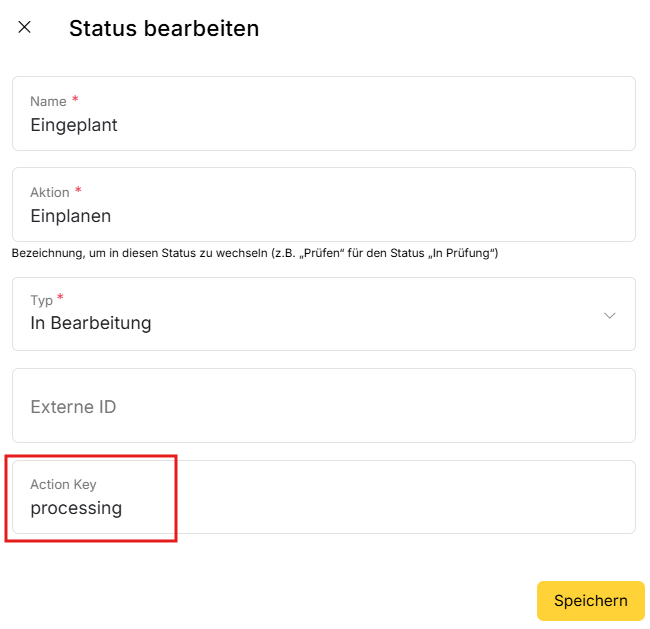Viewport: 650px width, 629px height.
Task: Close the Status bearbeiten dialog
Action: pos(25,28)
